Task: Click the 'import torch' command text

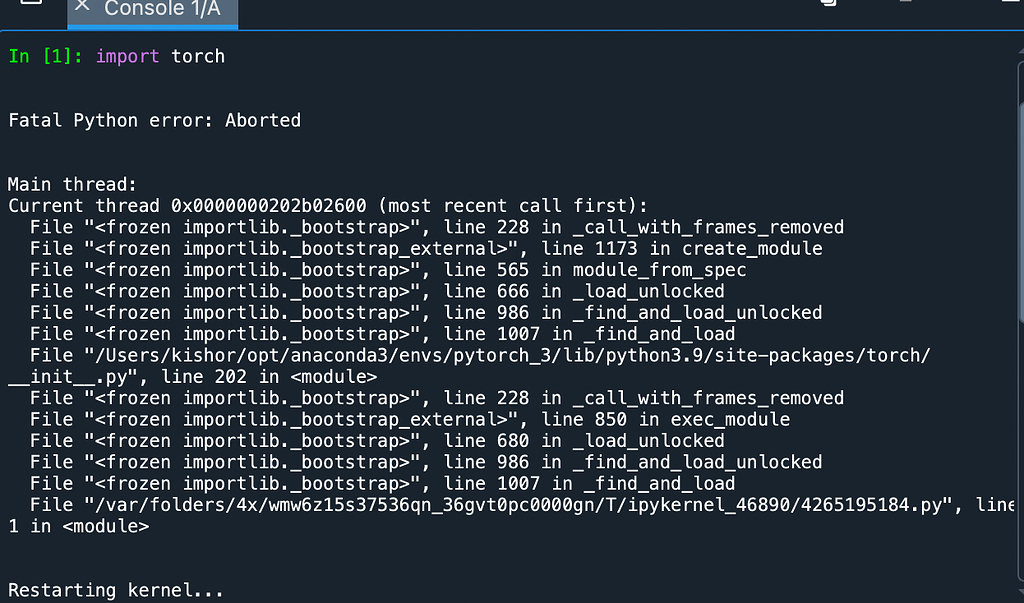Action: coord(160,56)
